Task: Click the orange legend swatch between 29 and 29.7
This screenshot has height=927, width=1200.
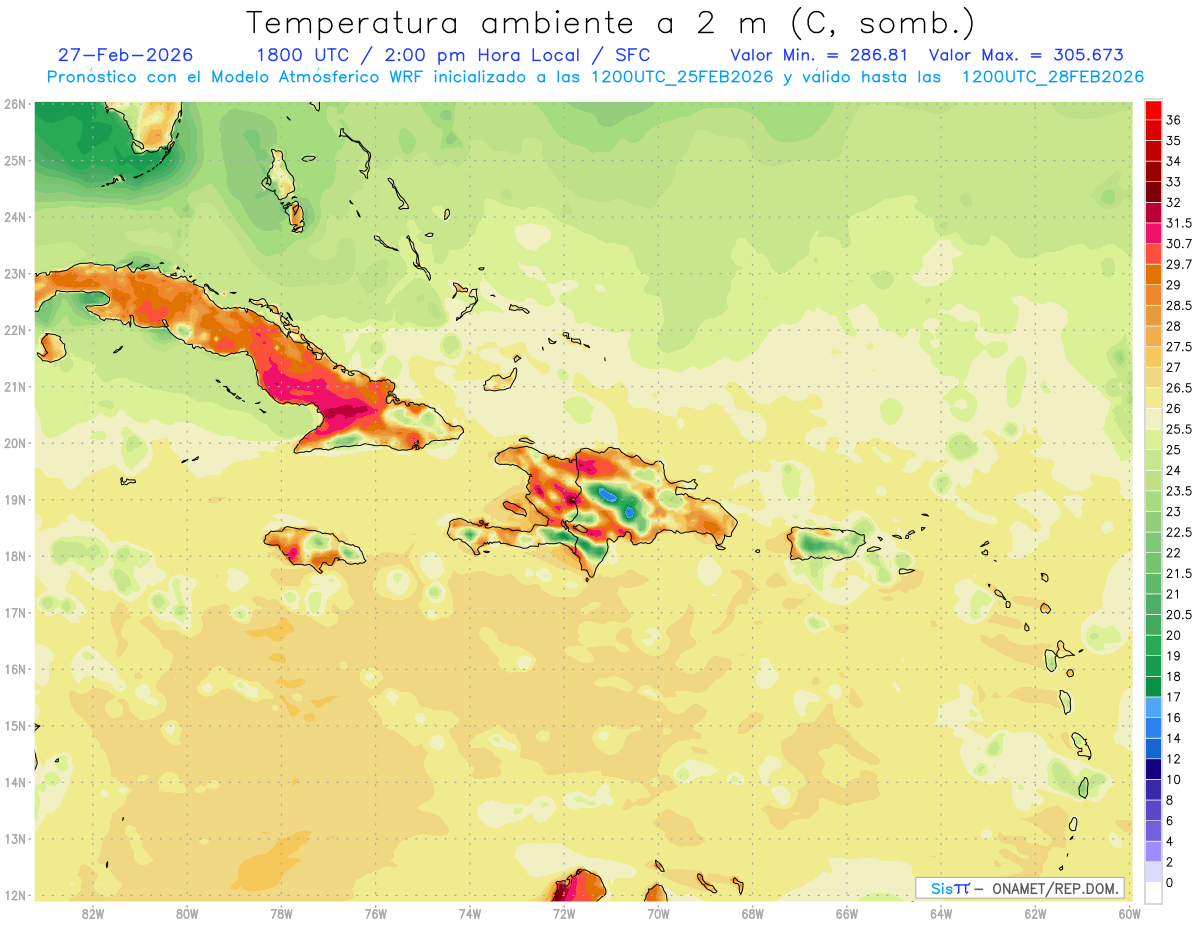Action: [1153, 274]
